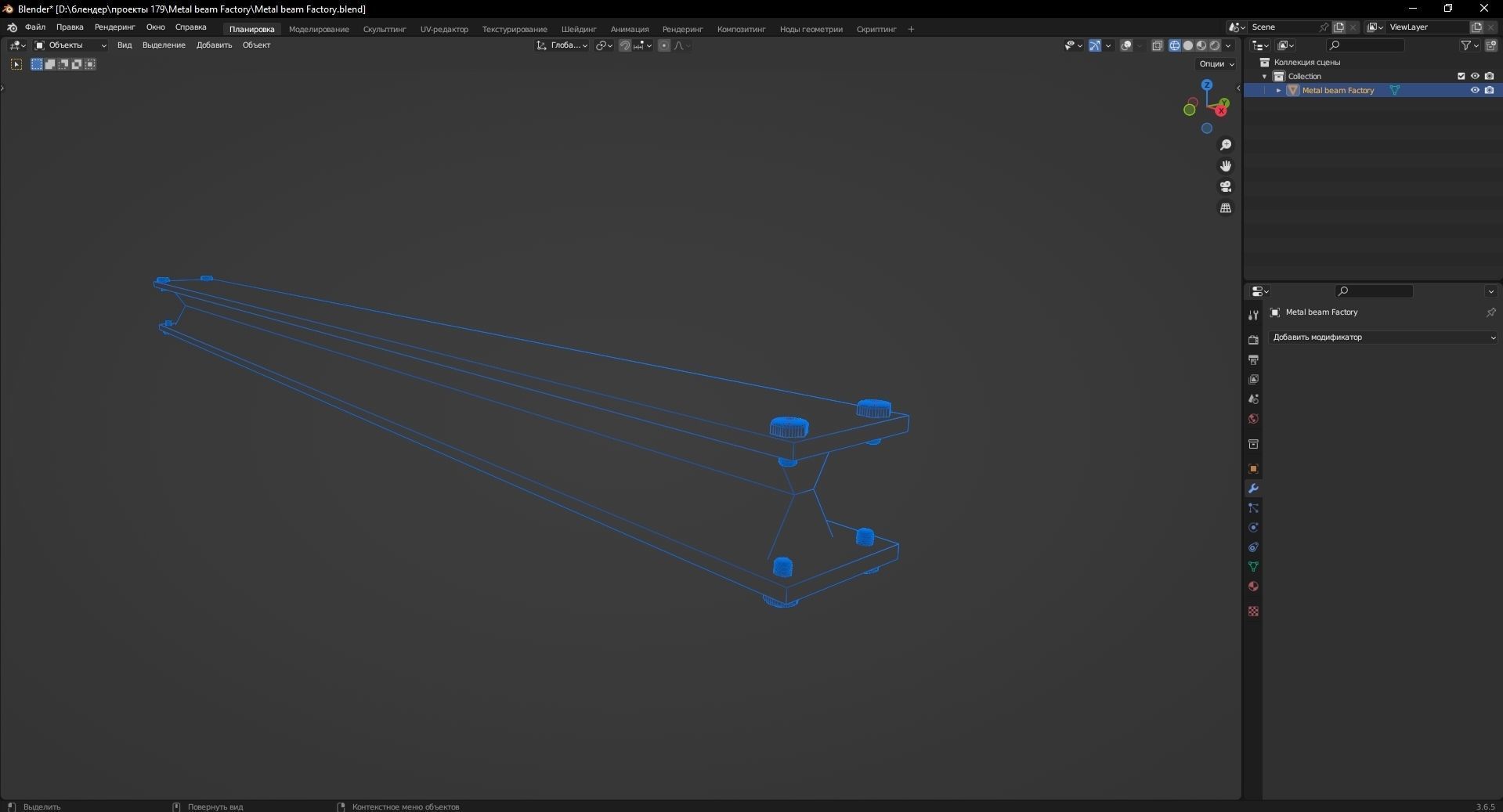Open the viewport View (Вид) menu
Screen dimensions: 1503x812
[125, 45]
